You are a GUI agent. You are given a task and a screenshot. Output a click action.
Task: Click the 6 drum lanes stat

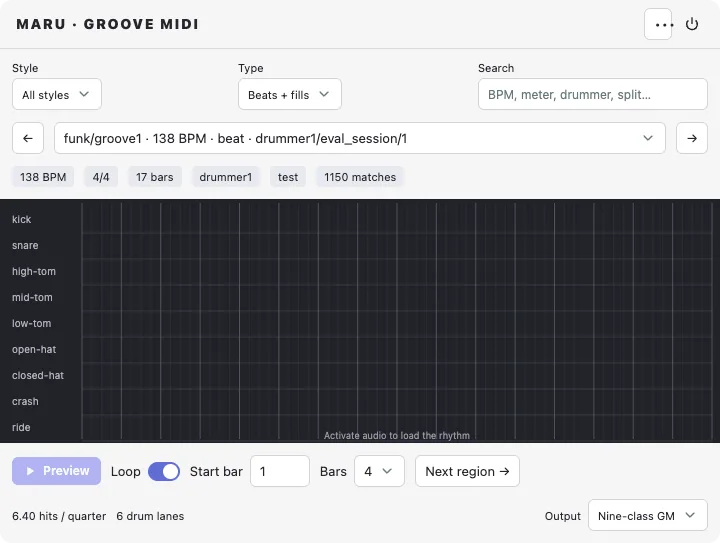pyautogui.click(x=150, y=516)
